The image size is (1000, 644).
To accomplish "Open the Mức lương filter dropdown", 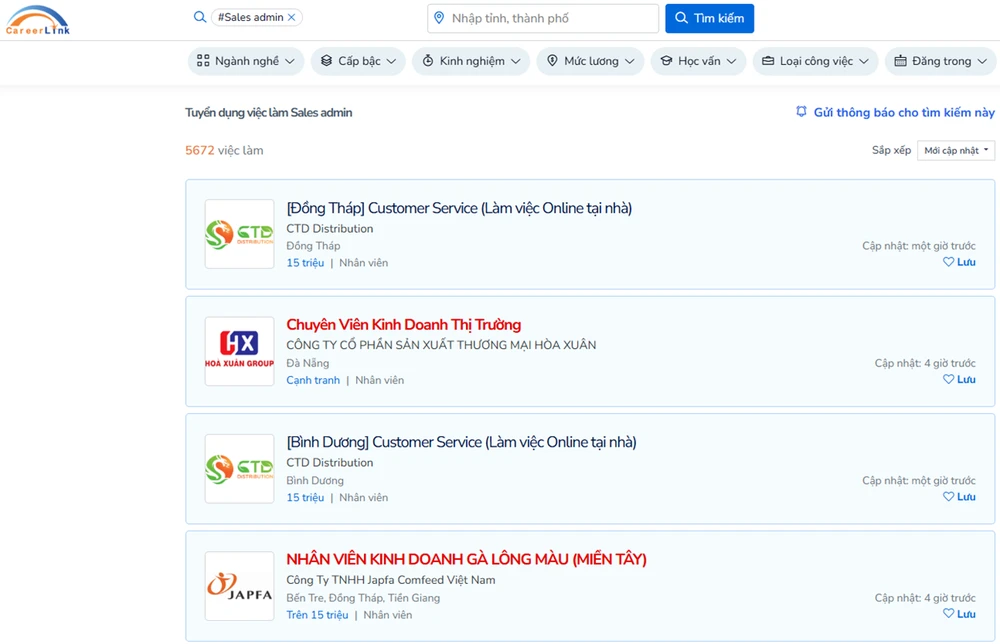I will (x=589, y=61).
